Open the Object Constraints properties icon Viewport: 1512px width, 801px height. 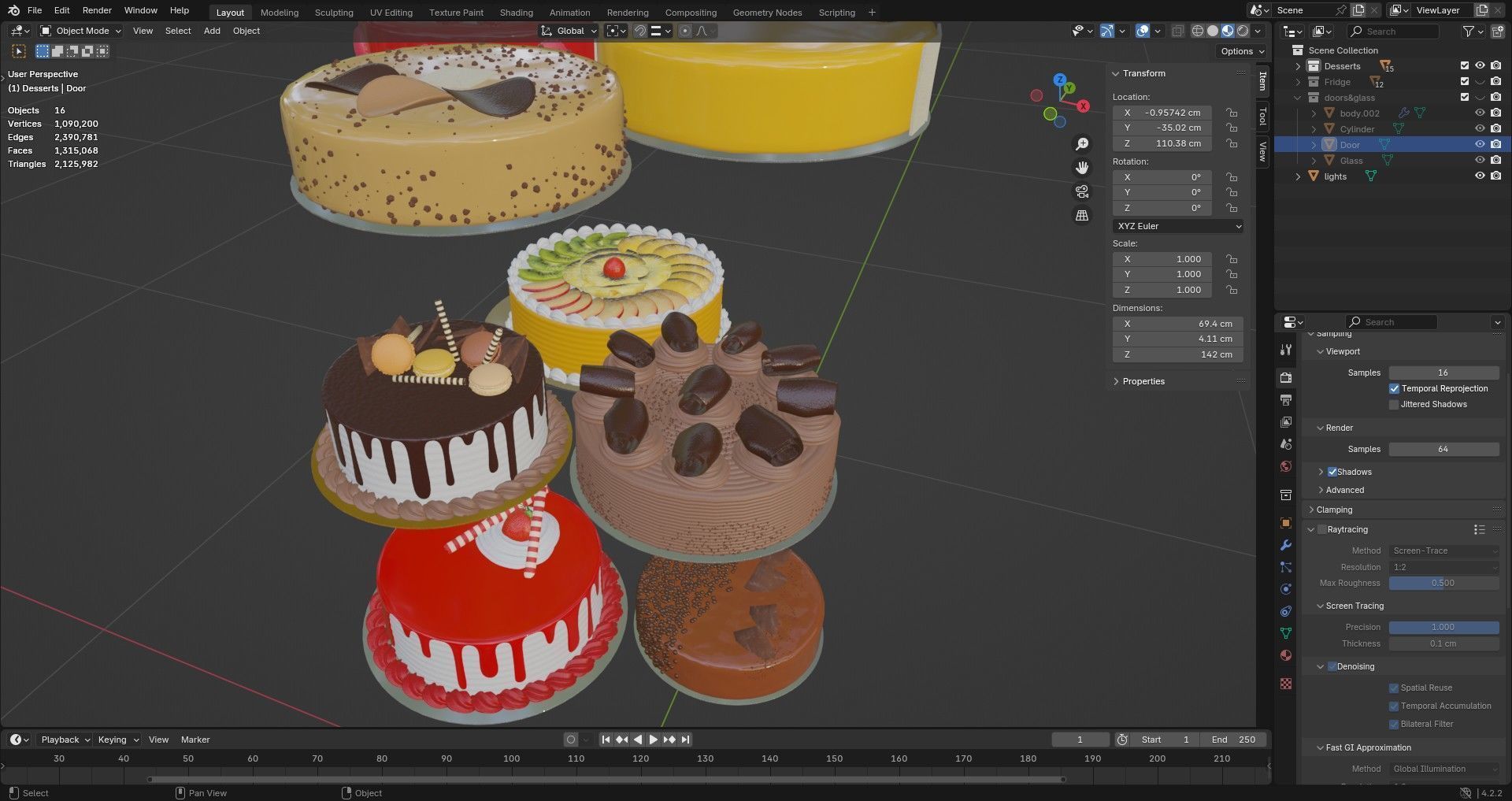click(1286, 611)
